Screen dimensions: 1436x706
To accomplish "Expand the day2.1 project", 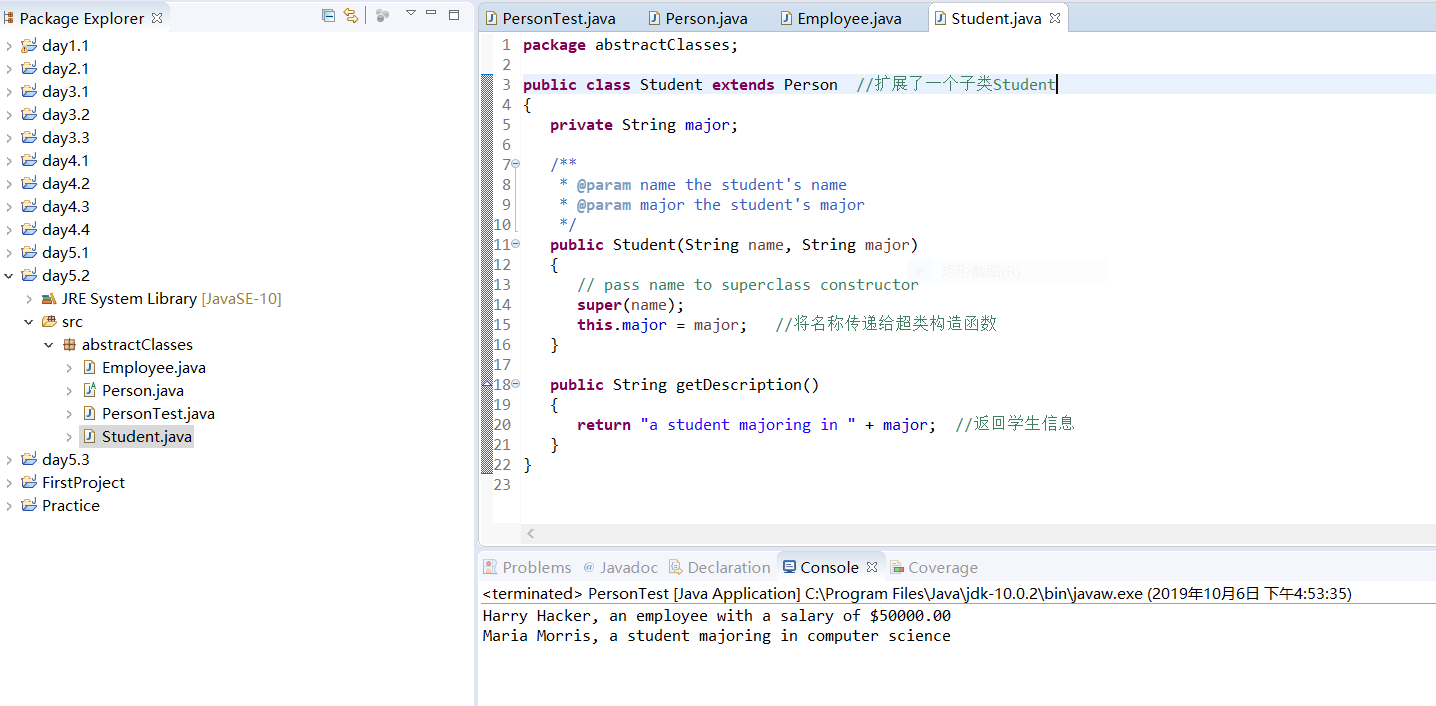I will [9, 69].
